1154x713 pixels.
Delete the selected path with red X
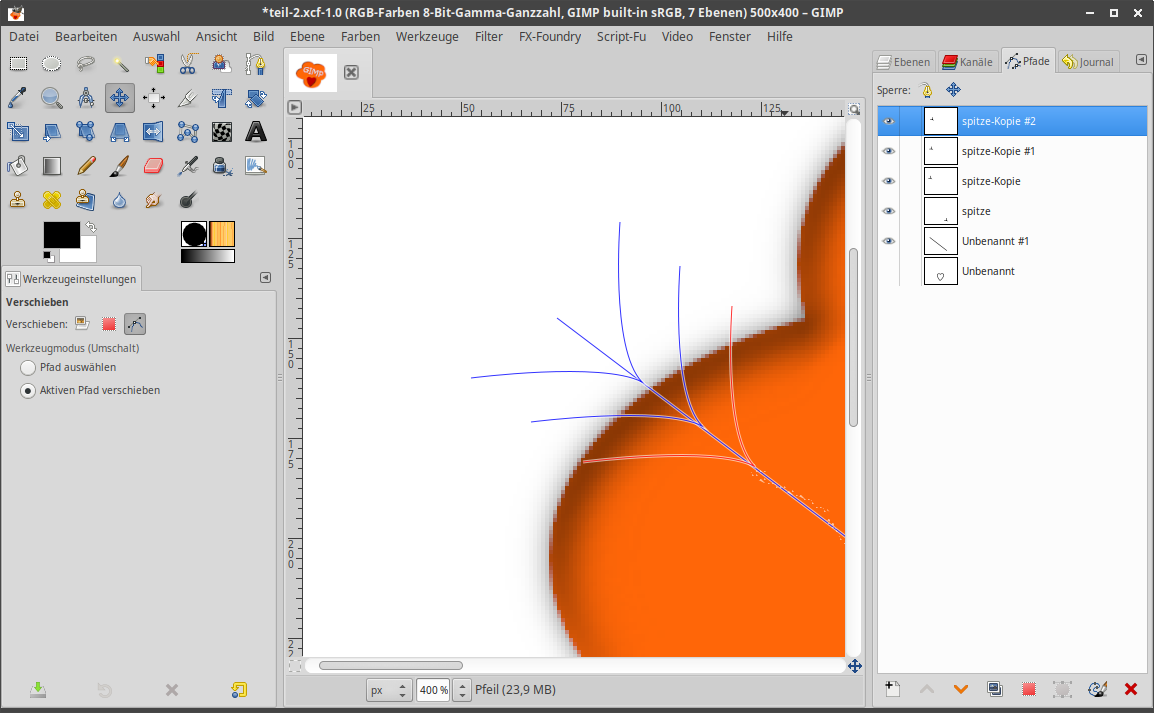tap(1131, 689)
